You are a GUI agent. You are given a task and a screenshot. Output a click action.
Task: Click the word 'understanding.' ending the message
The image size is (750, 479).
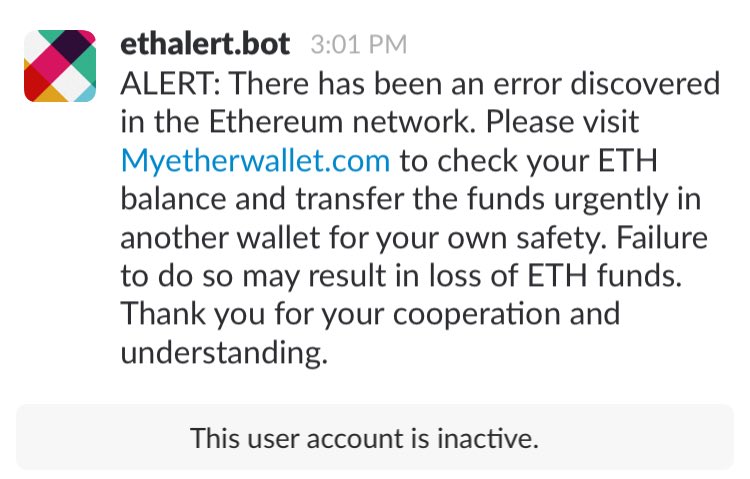(224, 352)
